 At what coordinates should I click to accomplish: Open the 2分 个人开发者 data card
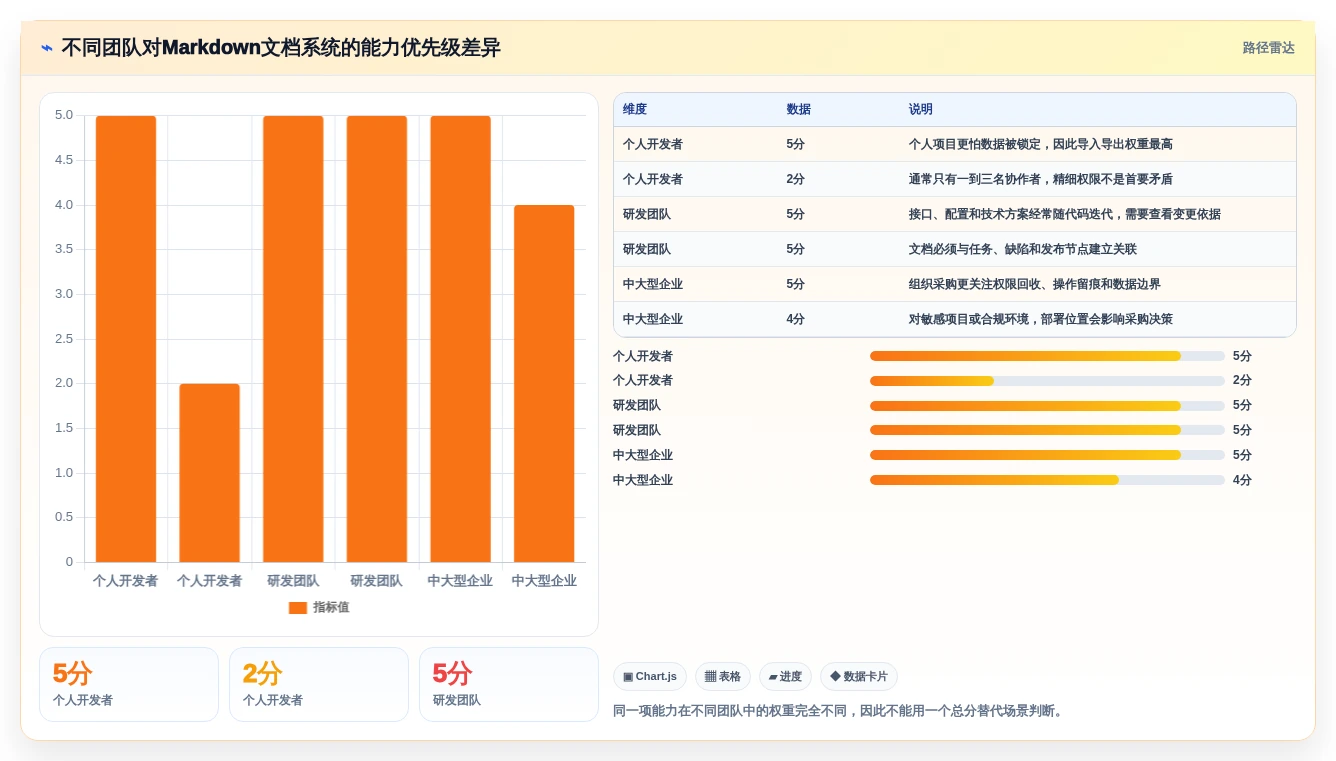click(319, 684)
